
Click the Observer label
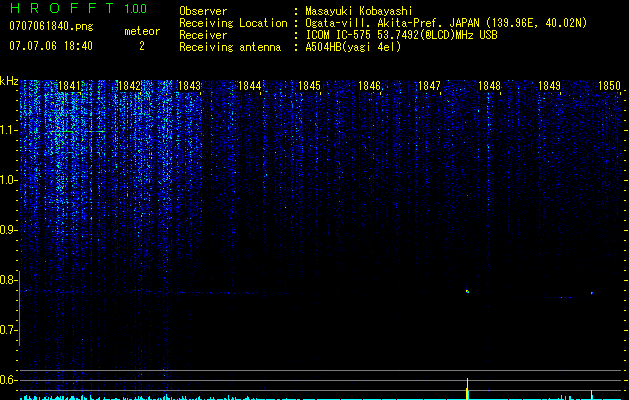coord(203,11)
